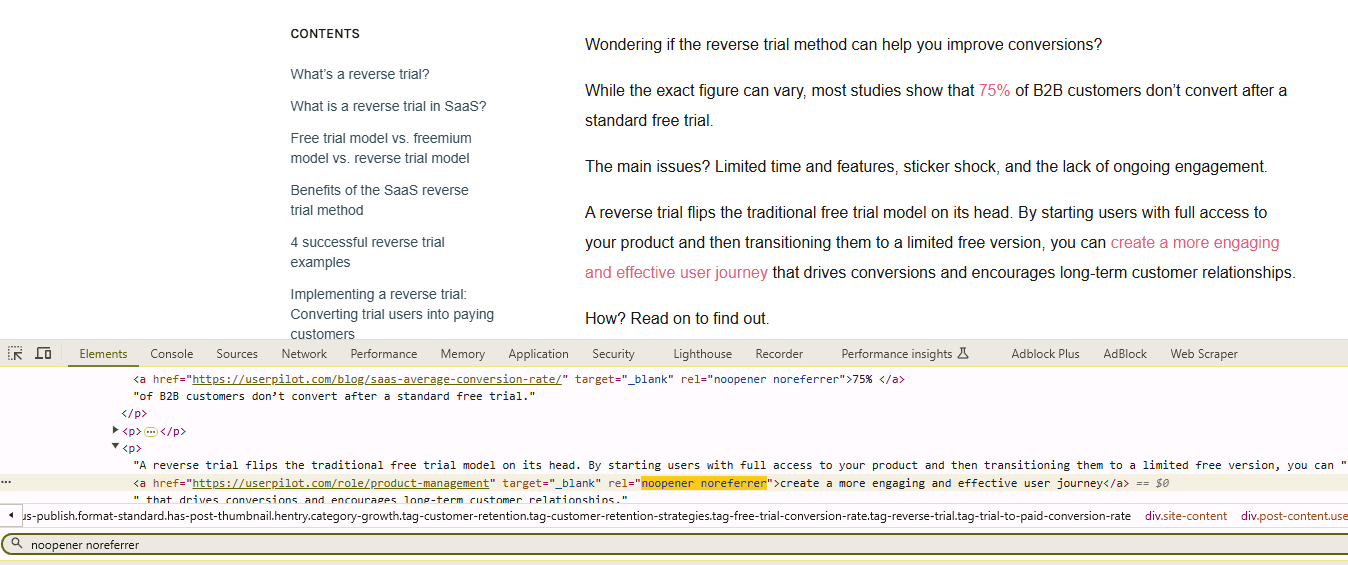Click the DOM text starting 'A reverse trial flips'
This screenshot has width=1348, height=565.
(740, 465)
